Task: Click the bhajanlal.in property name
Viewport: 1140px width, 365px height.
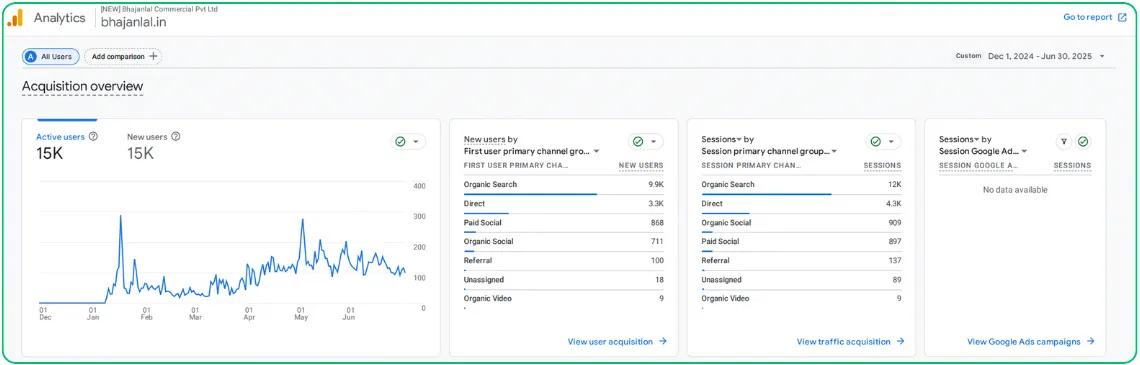Action: tap(135, 23)
